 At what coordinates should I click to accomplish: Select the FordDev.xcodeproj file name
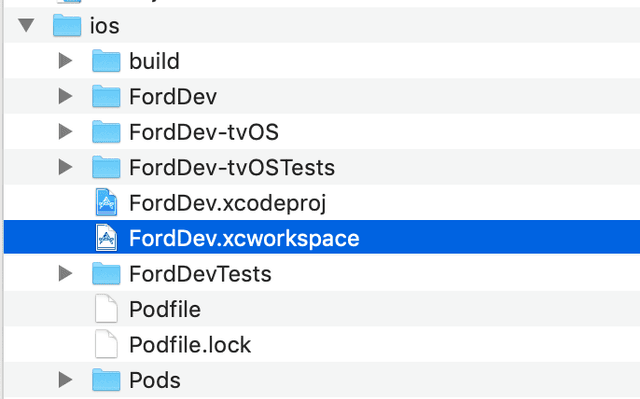pos(228,204)
